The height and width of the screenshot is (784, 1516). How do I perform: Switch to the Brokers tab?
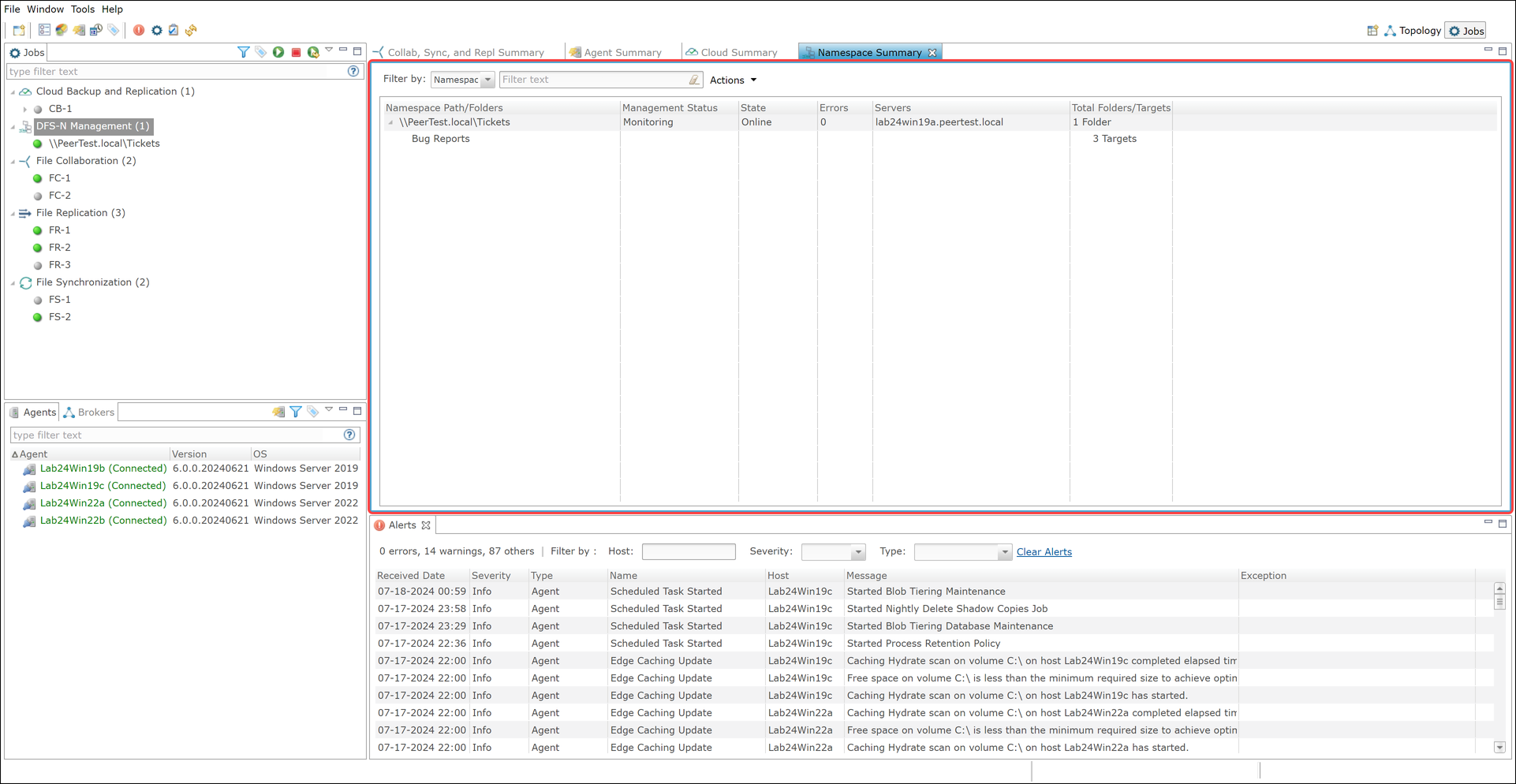pyautogui.click(x=88, y=412)
